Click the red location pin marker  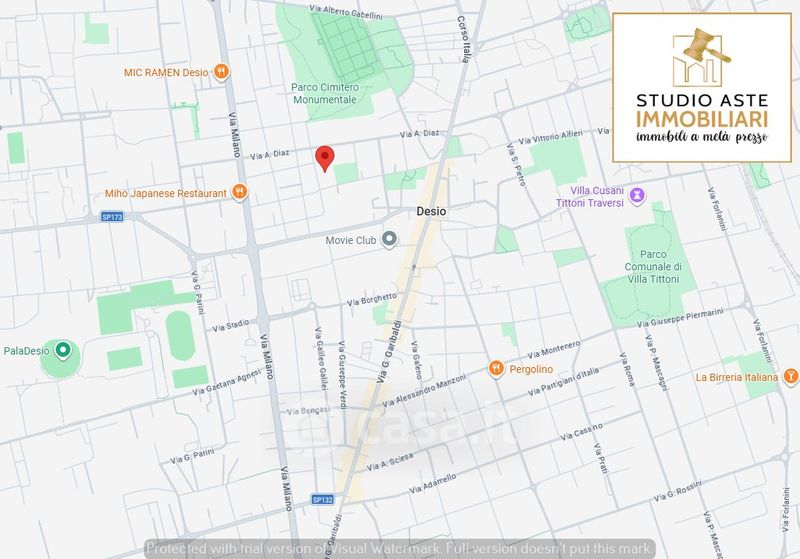coord(324,158)
